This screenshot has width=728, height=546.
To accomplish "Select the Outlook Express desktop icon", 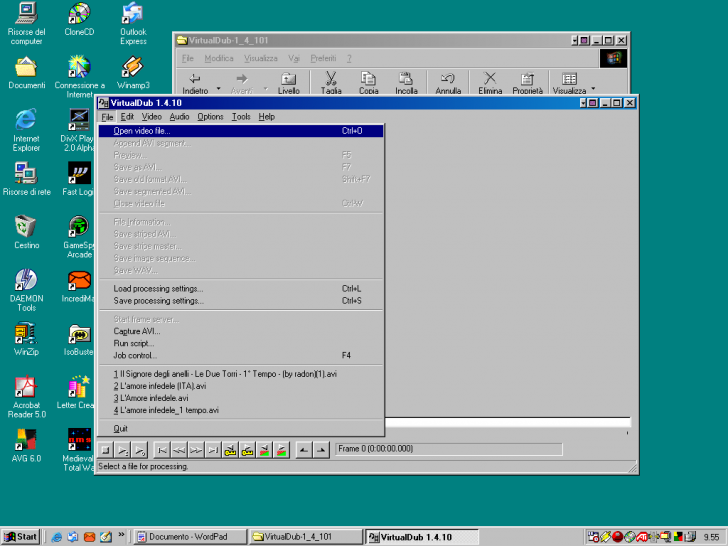I will 133,23.
